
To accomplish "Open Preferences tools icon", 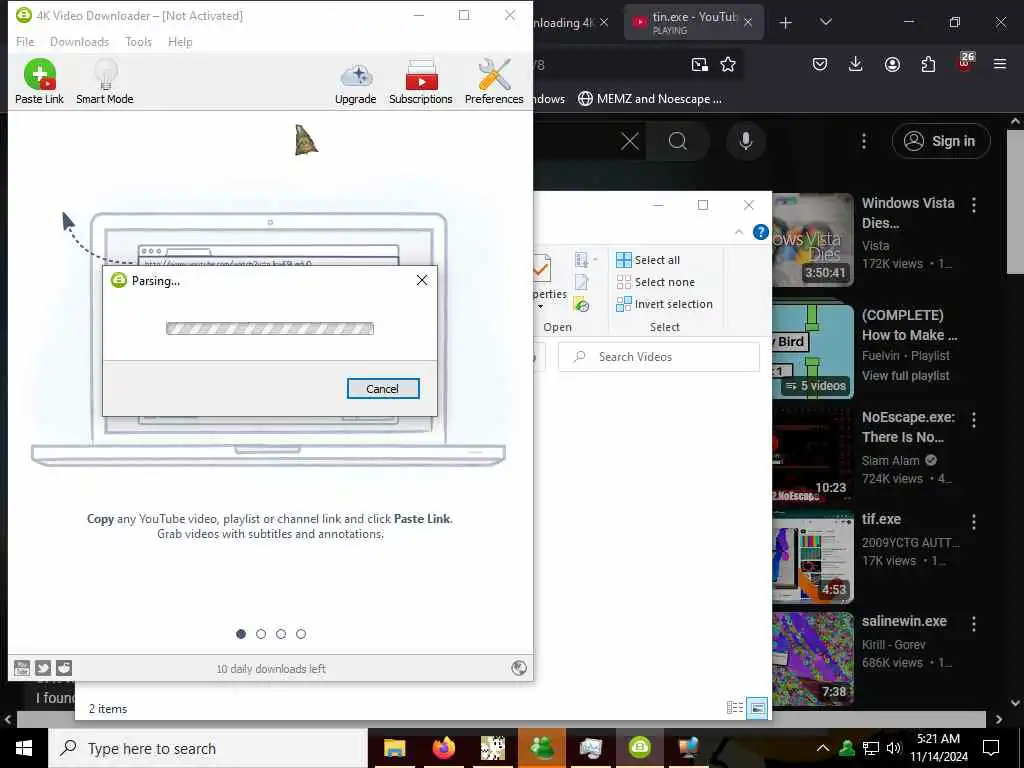I will [494, 82].
